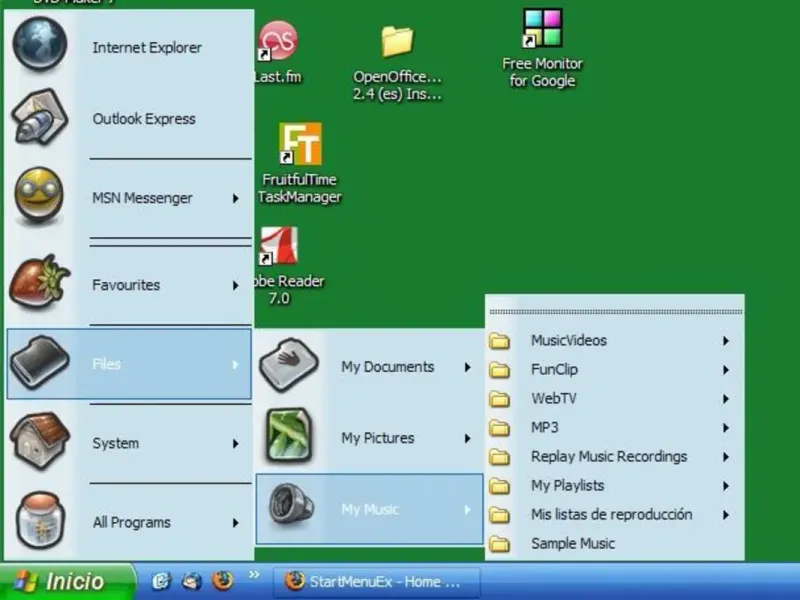Open Mis listas de reproducción entry
The image size is (800, 600).
tap(614, 515)
